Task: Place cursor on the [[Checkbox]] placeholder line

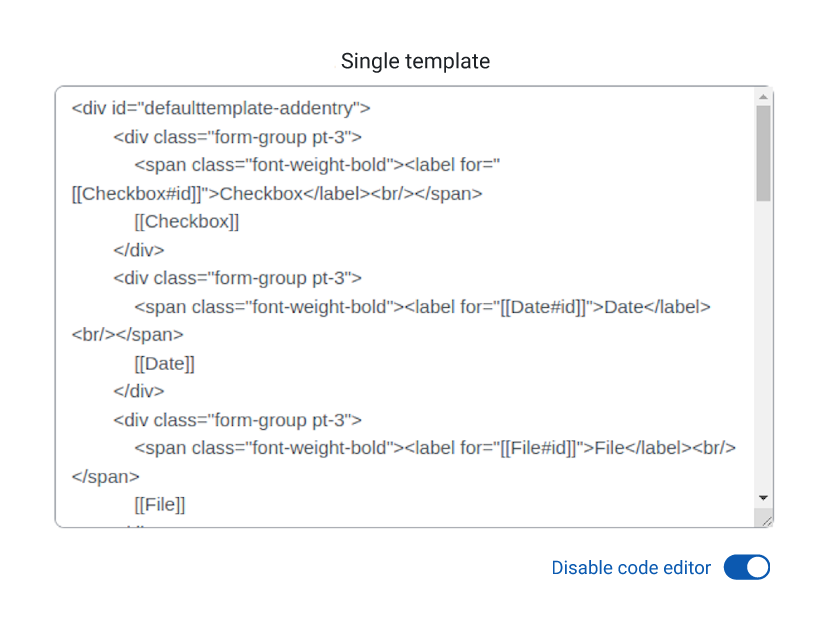Action: tap(187, 222)
